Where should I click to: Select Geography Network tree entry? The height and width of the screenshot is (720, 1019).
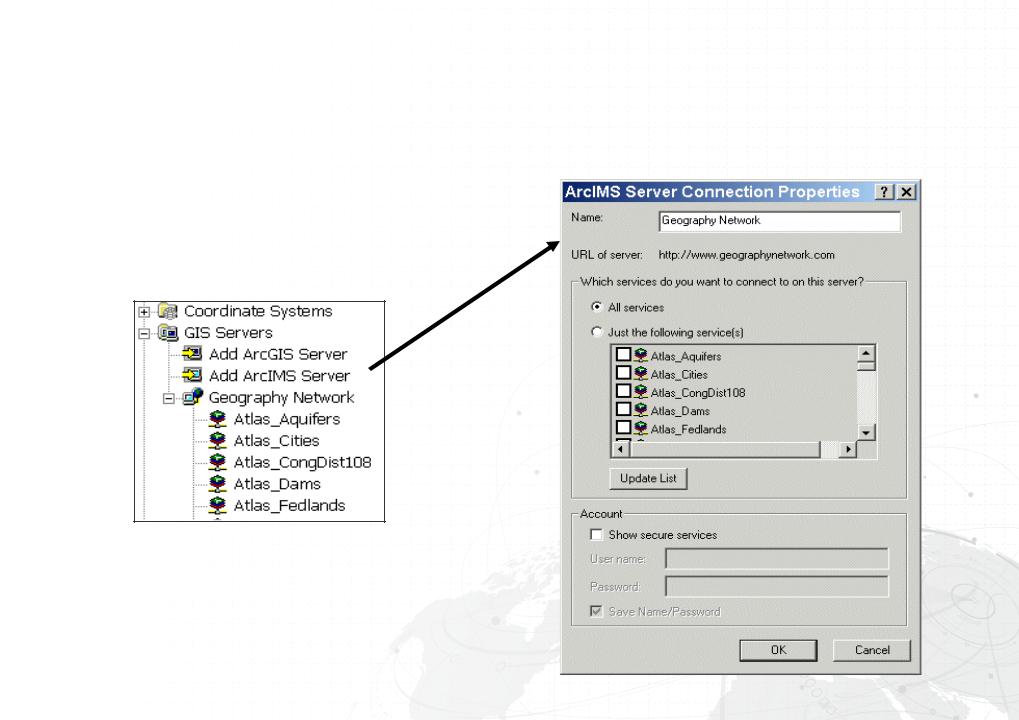(281, 397)
